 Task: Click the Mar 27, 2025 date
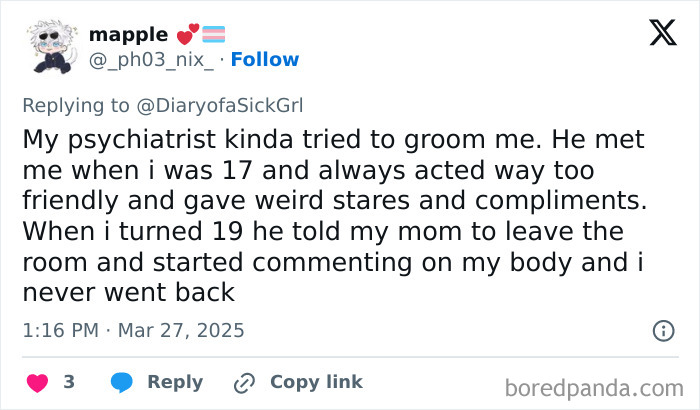pos(181,330)
